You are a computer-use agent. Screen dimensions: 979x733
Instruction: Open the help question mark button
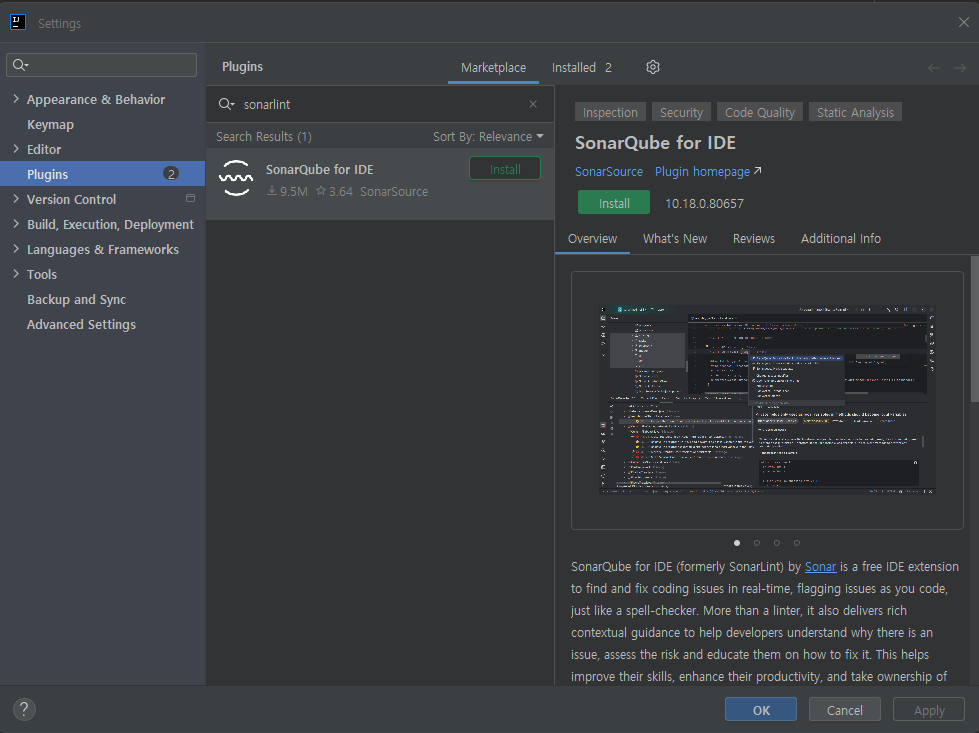24,709
